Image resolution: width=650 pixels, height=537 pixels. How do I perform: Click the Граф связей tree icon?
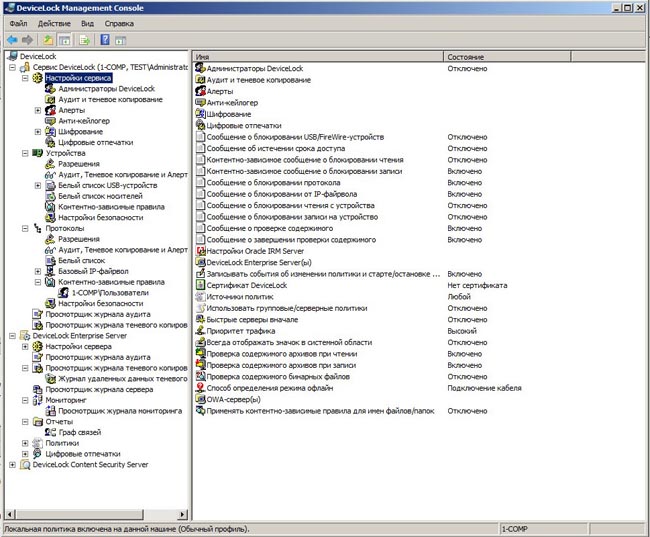pyautogui.click(x=51, y=432)
